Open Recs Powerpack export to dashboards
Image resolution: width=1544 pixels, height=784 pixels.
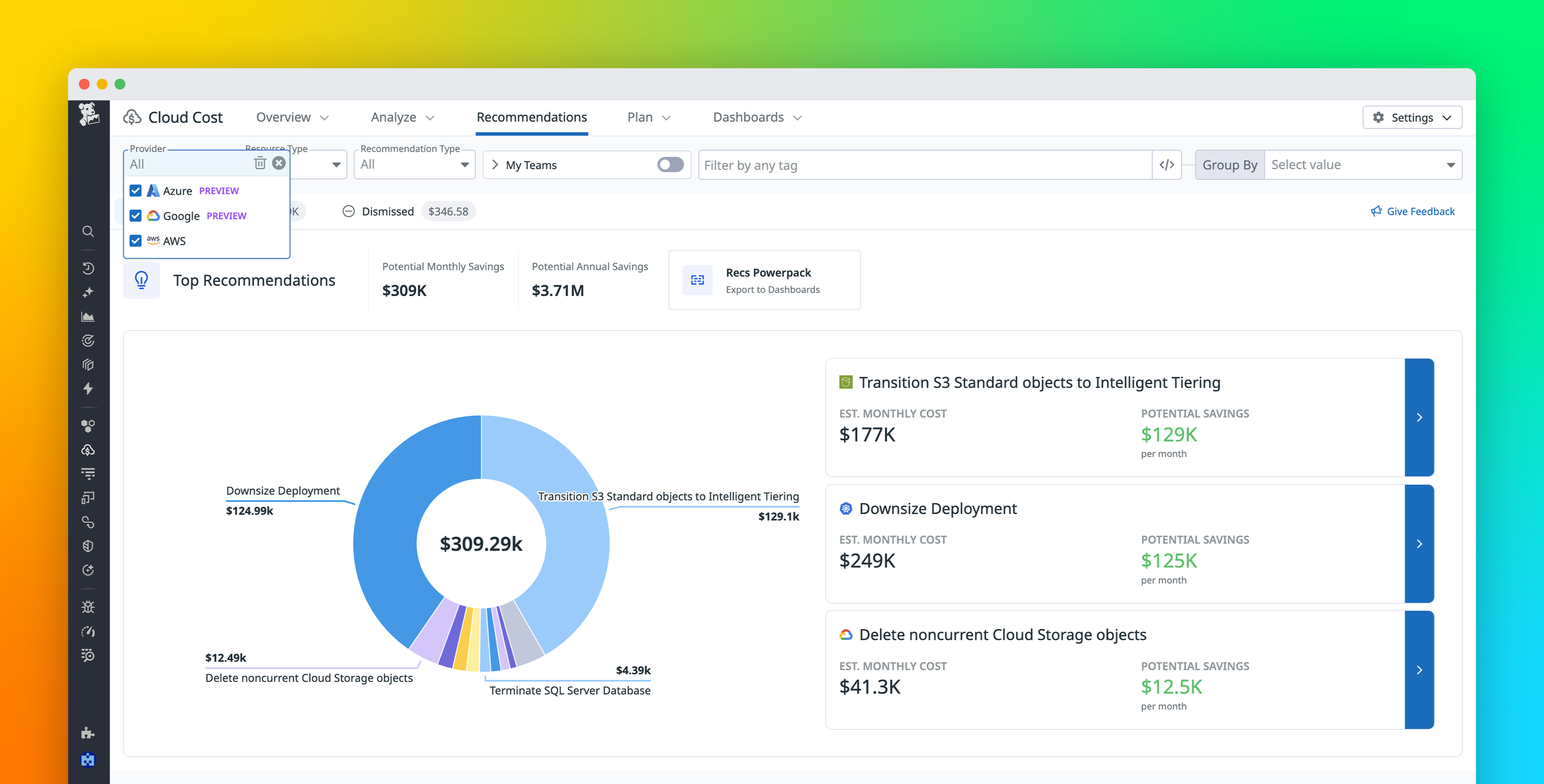[x=764, y=280]
